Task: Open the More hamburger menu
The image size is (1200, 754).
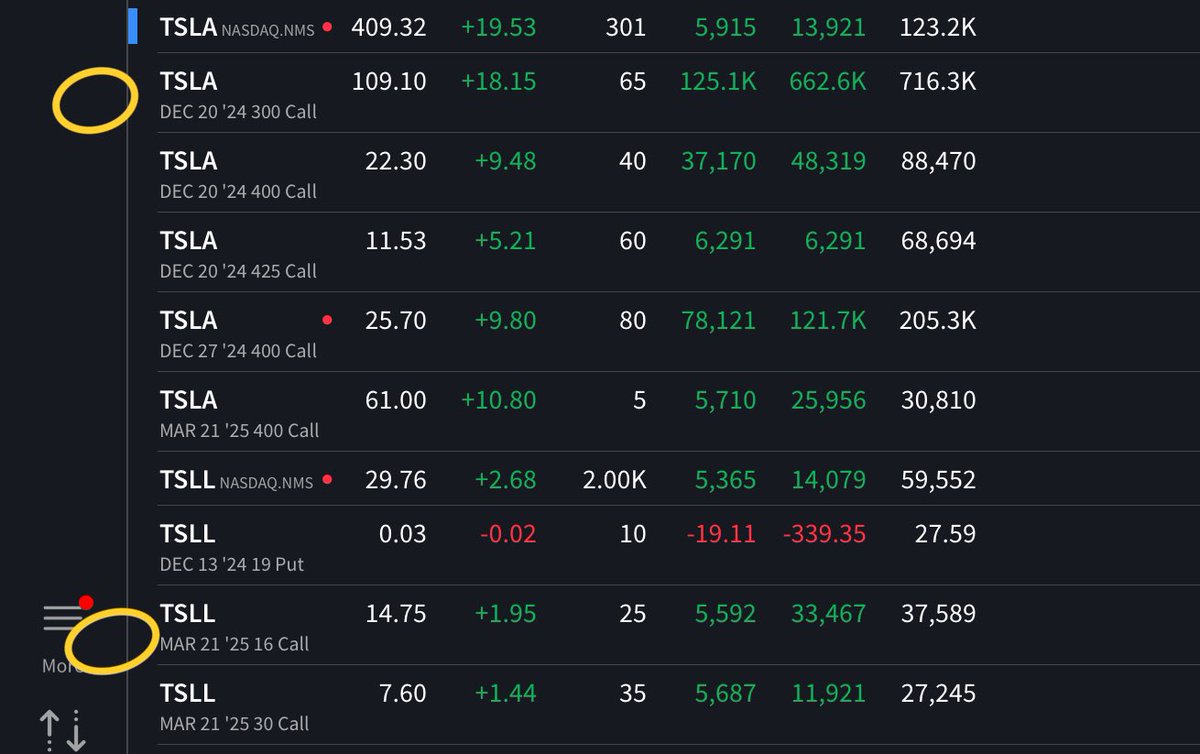Action: 62,617
